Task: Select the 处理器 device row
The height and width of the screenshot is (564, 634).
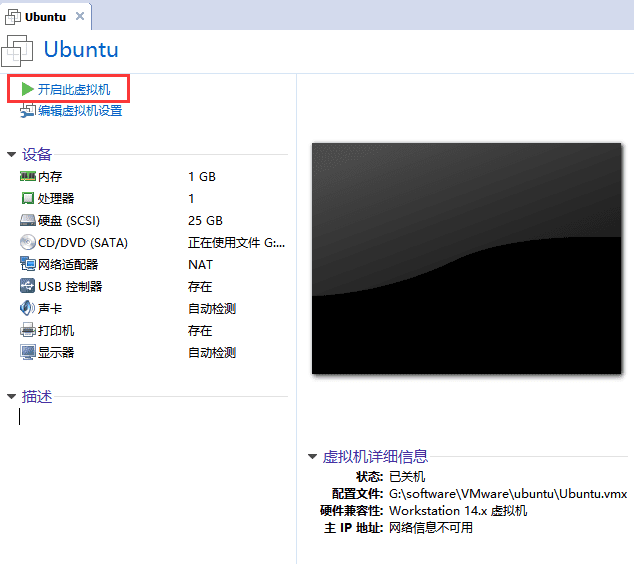Action: (154, 199)
